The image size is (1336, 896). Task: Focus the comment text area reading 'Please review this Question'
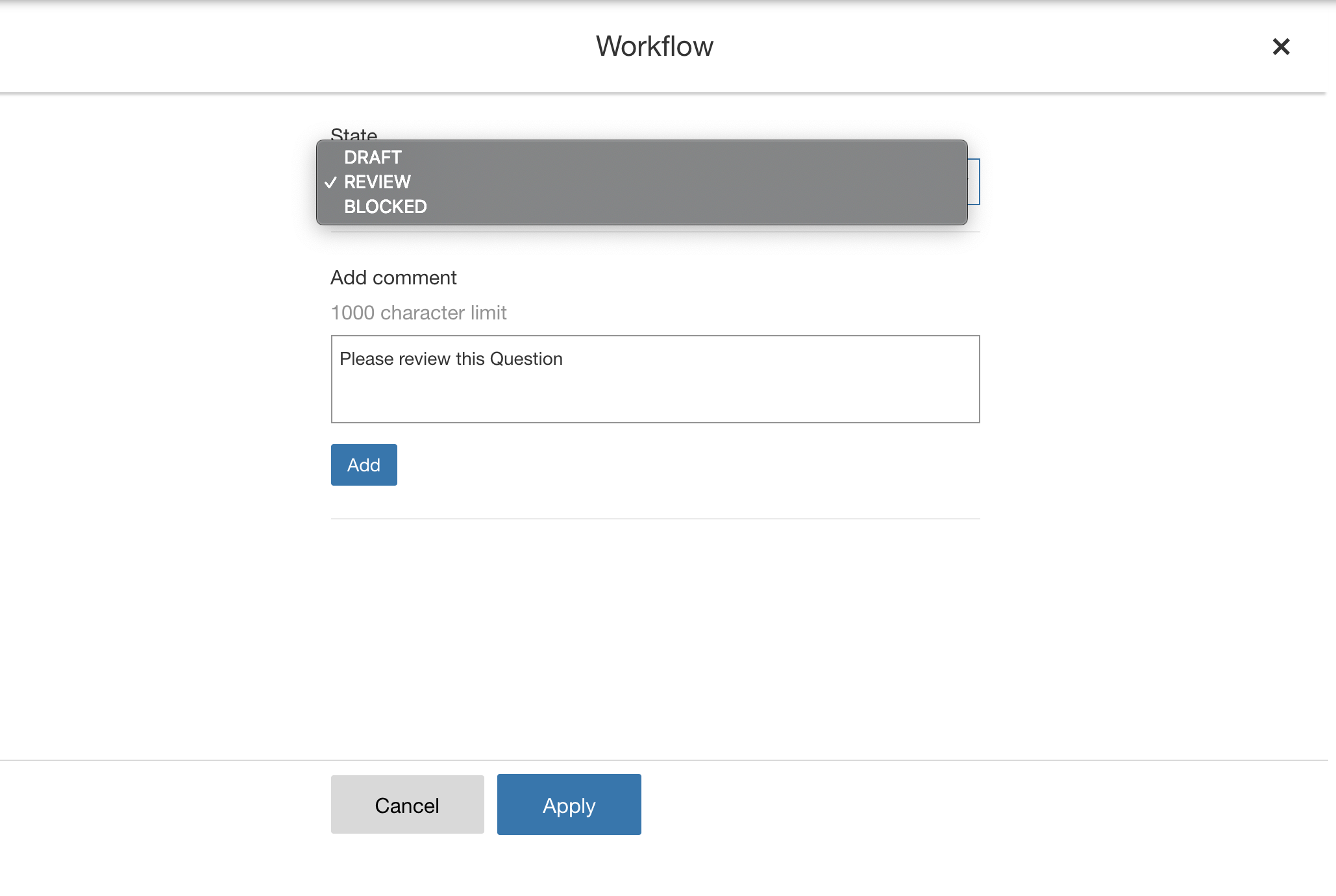click(x=655, y=379)
